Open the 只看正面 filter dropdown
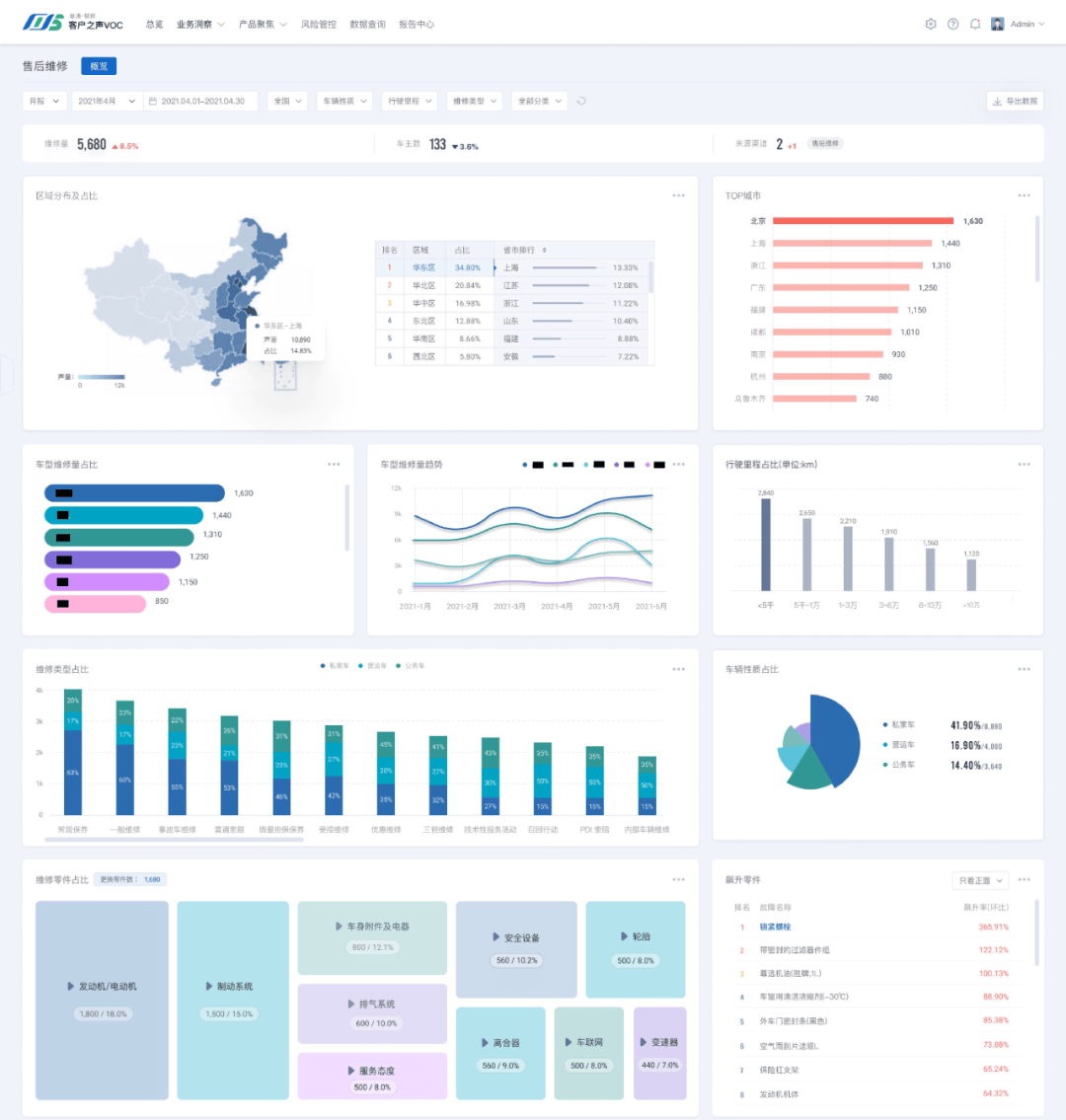The width and height of the screenshot is (1066, 1120). click(x=980, y=880)
